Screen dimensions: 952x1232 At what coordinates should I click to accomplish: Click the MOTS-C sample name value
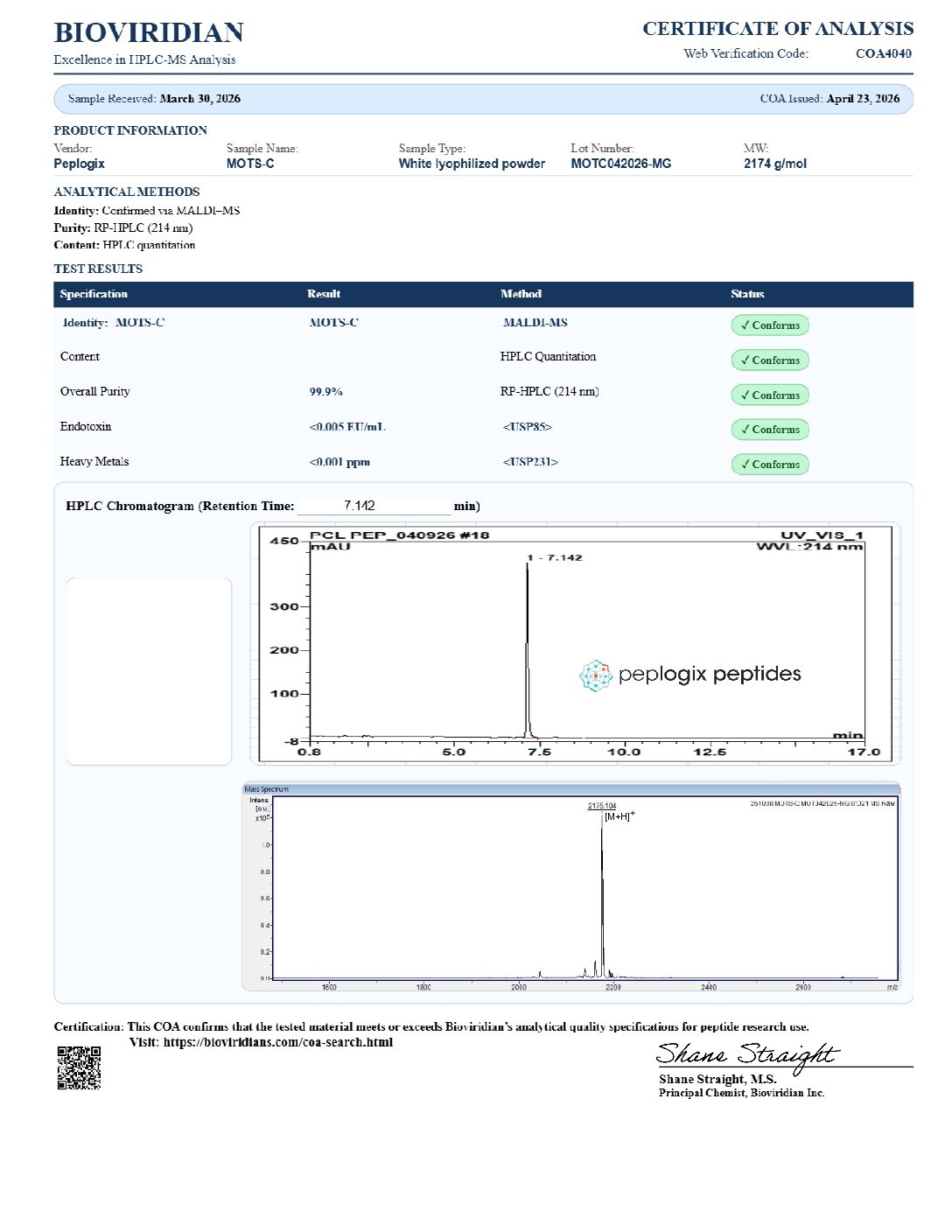(250, 164)
